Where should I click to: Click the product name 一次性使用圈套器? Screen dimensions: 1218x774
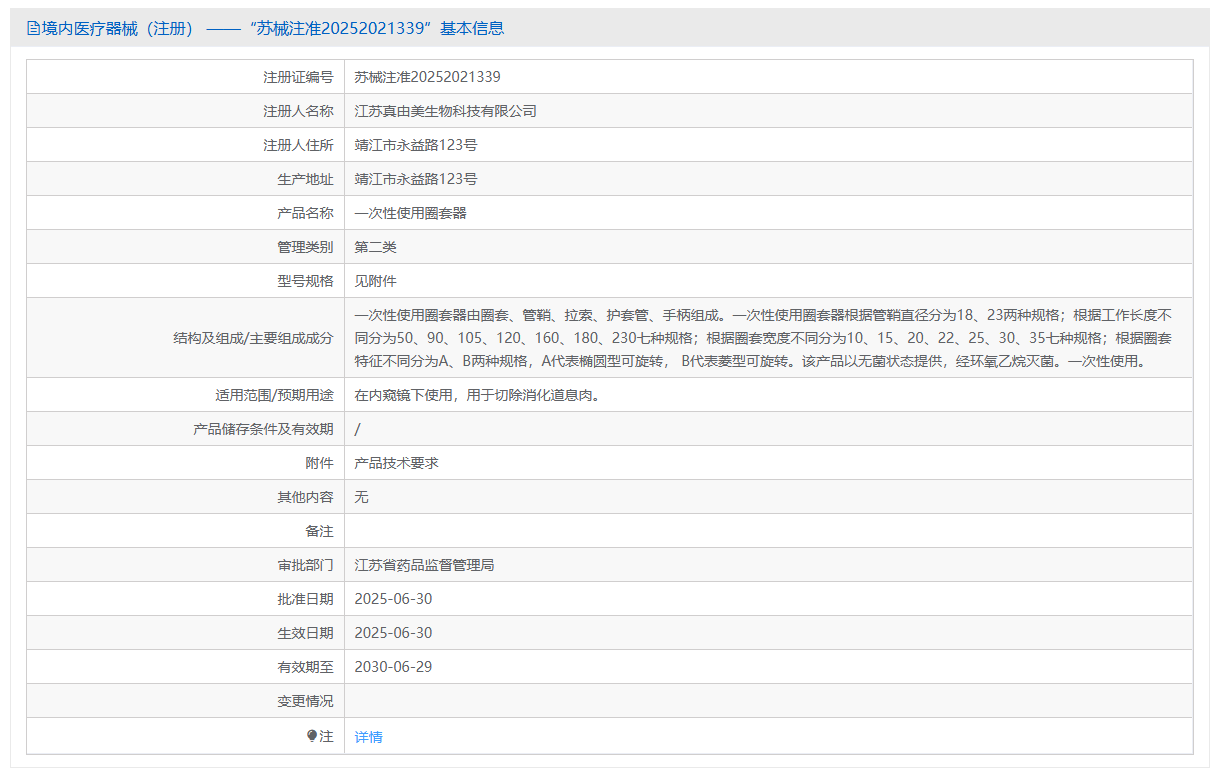411,213
